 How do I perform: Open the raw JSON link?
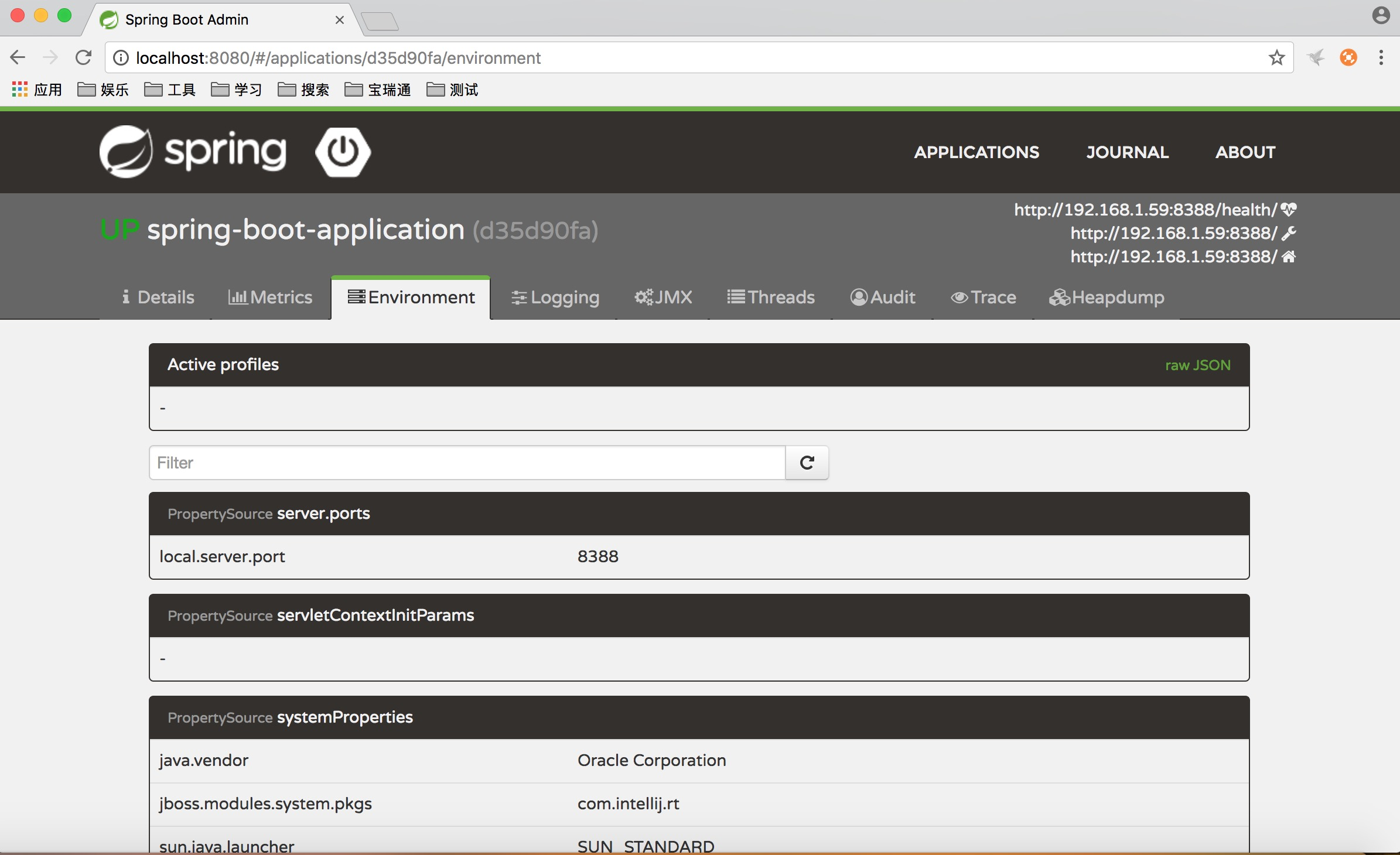1197,365
